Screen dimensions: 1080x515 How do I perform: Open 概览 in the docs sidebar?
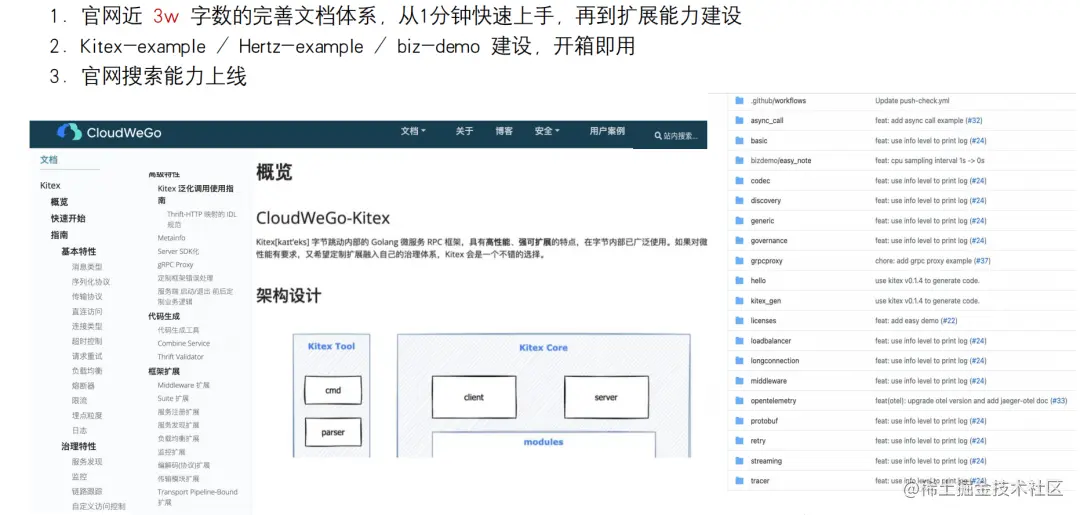pyautogui.click(x=59, y=202)
